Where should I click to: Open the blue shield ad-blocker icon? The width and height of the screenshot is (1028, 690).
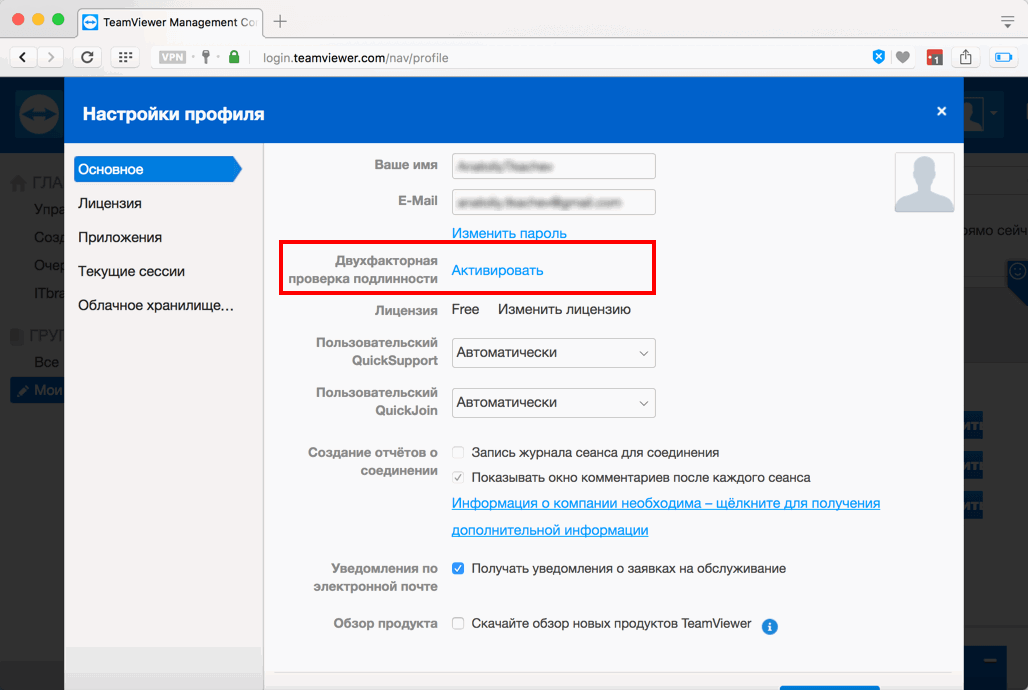pyautogui.click(x=879, y=57)
